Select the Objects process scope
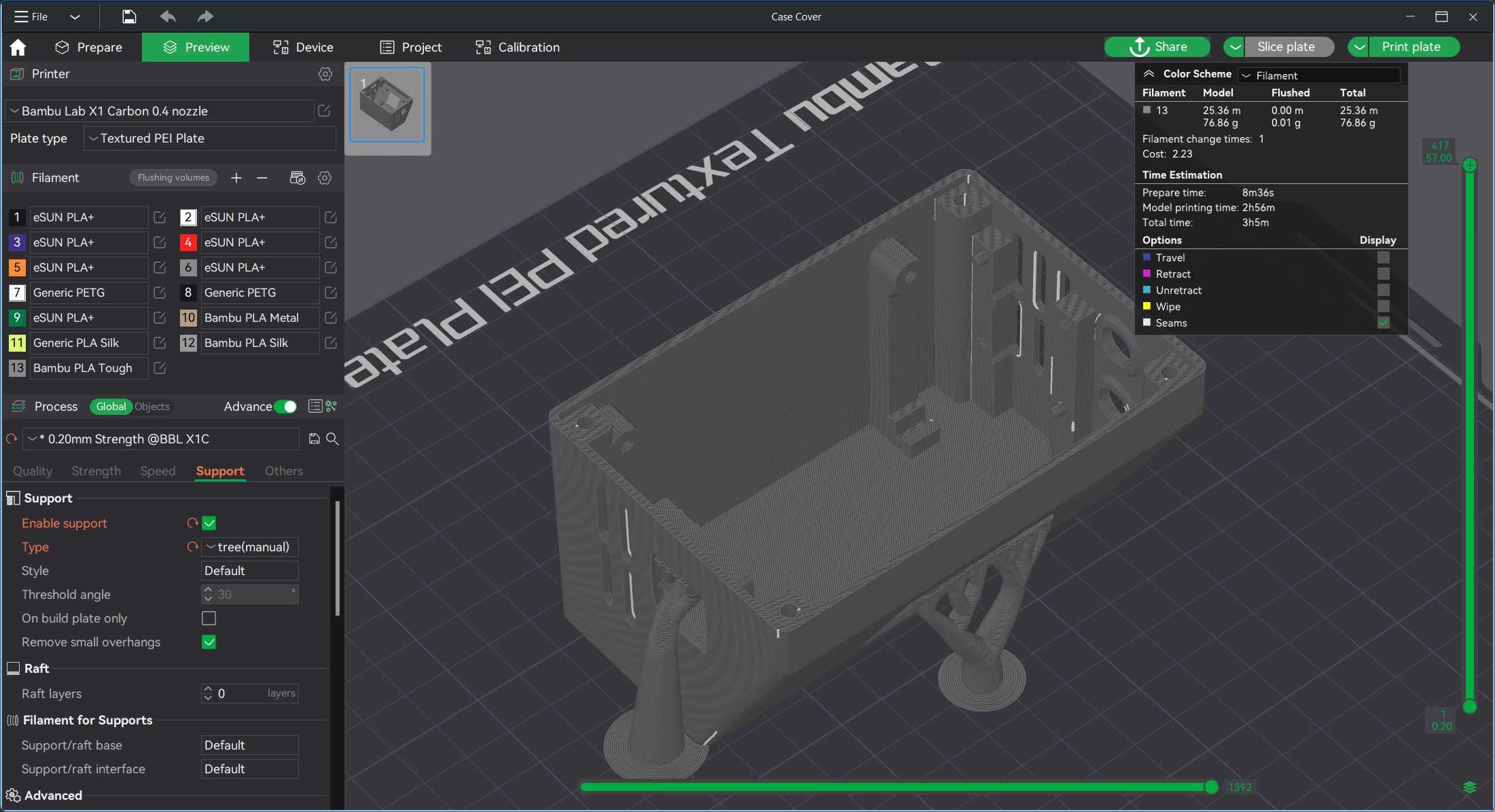Viewport: 1495px width, 812px height. pos(152,407)
